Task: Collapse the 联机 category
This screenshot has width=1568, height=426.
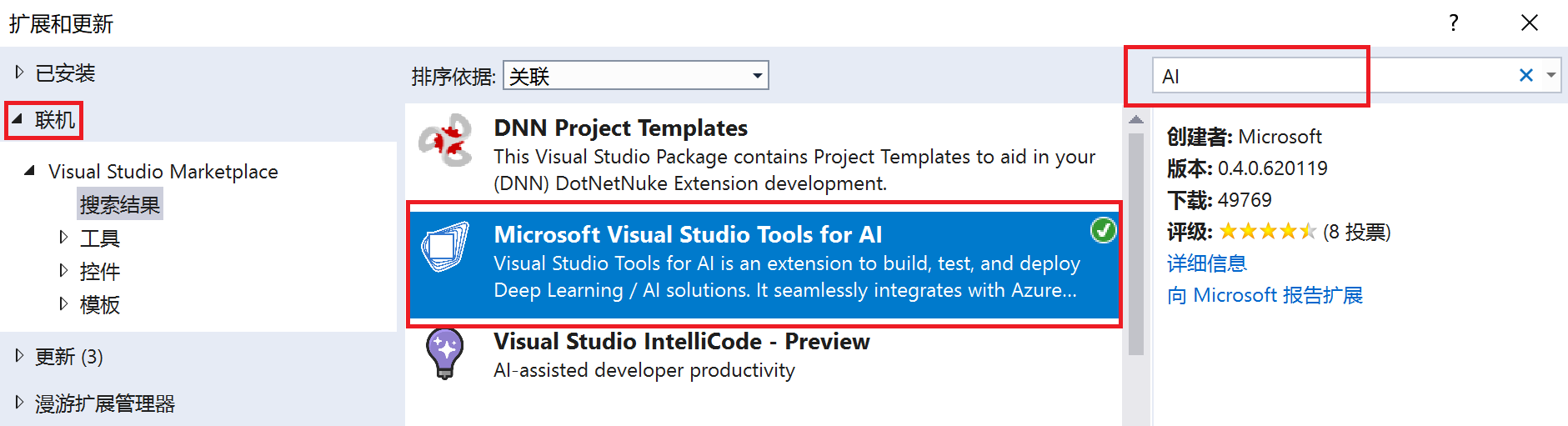Action: point(18,119)
